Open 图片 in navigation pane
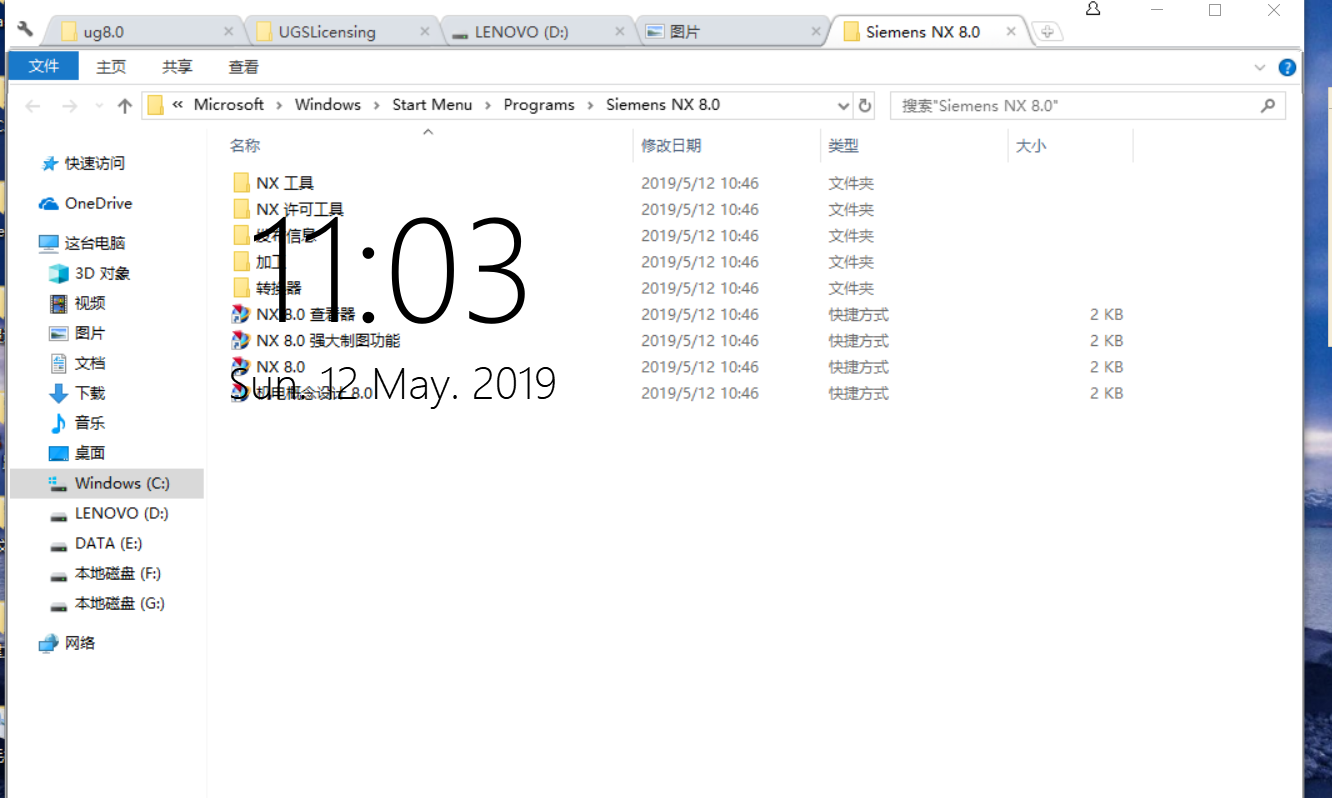This screenshot has height=798, width=1332. (x=90, y=333)
